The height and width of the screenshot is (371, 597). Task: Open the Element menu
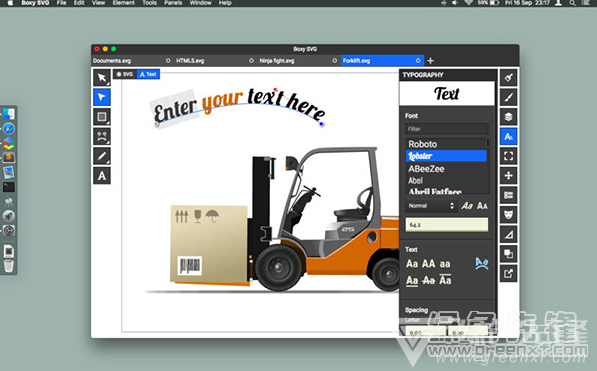[123, 3]
